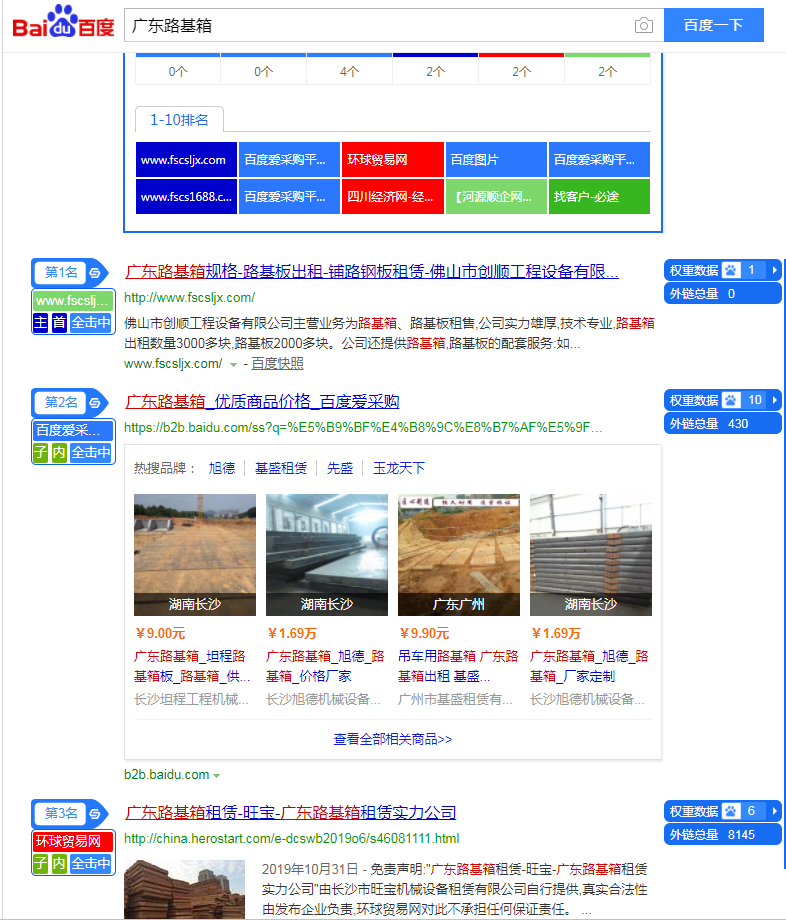Expand arrow on second result 权重数据 10
The image size is (786, 920).
pos(774,400)
